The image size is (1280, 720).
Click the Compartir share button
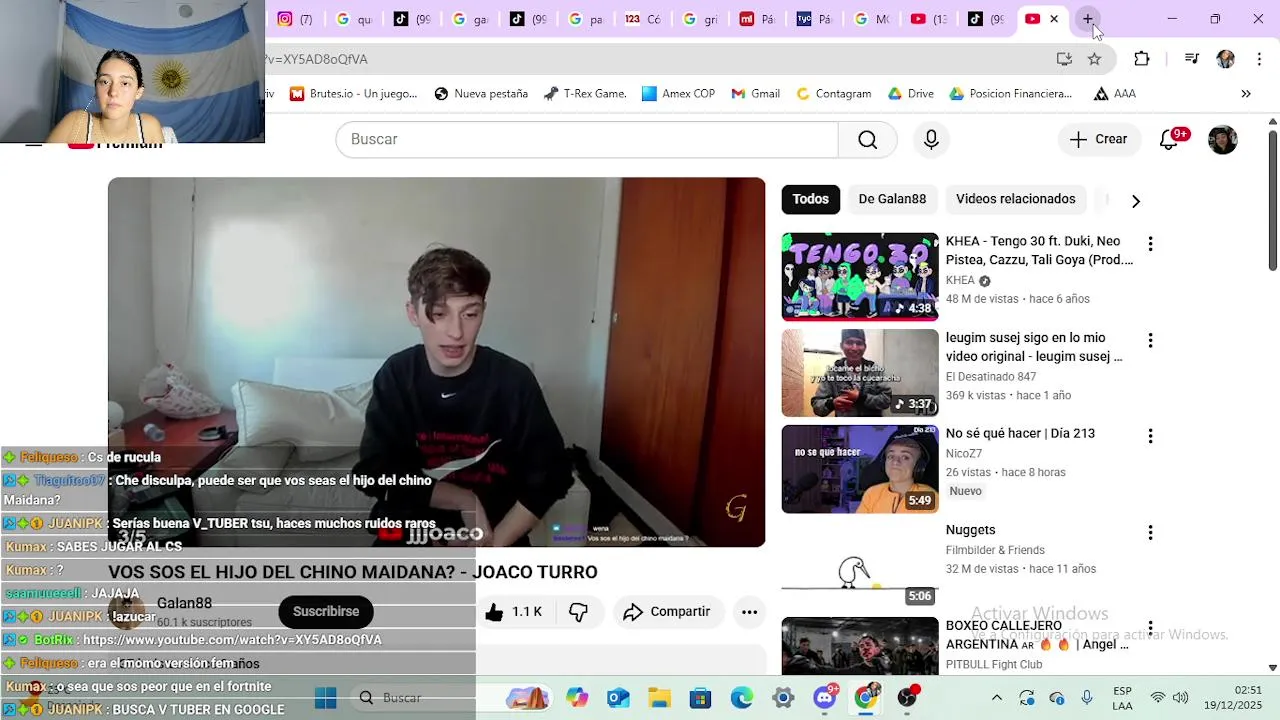(x=666, y=612)
